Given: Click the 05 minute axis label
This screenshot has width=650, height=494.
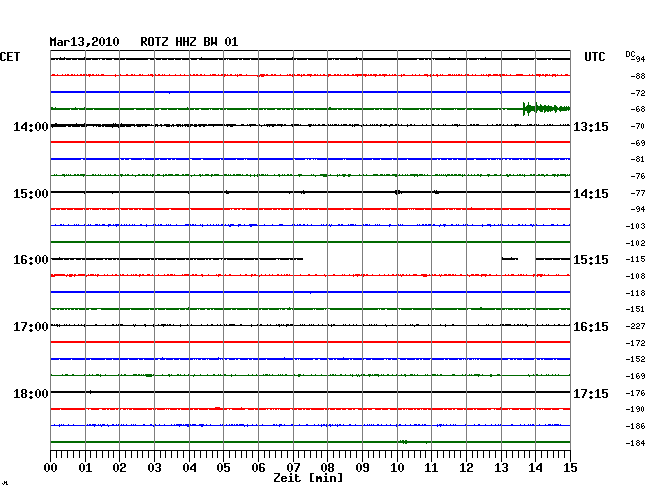Looking at the screenshot, I should pyautogui.click(x=223, y=468).
